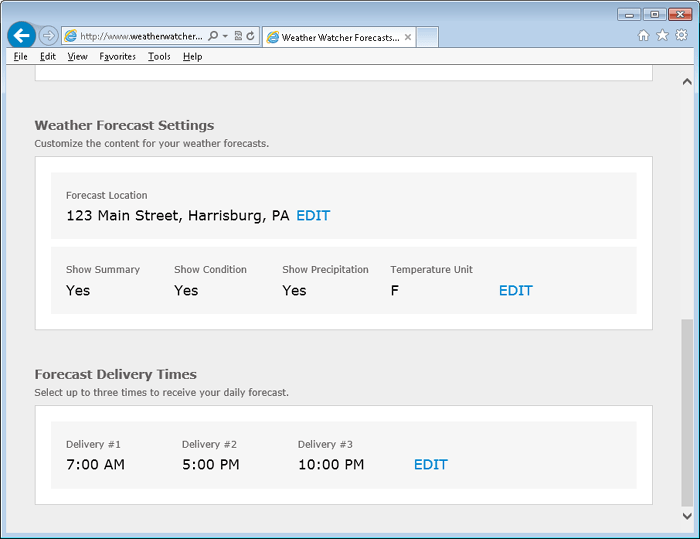The height and width of the screenshot is (539, 700).
Task: Click the Internet Explorer page icon in address bar
Action: click(x=71, y=36)
